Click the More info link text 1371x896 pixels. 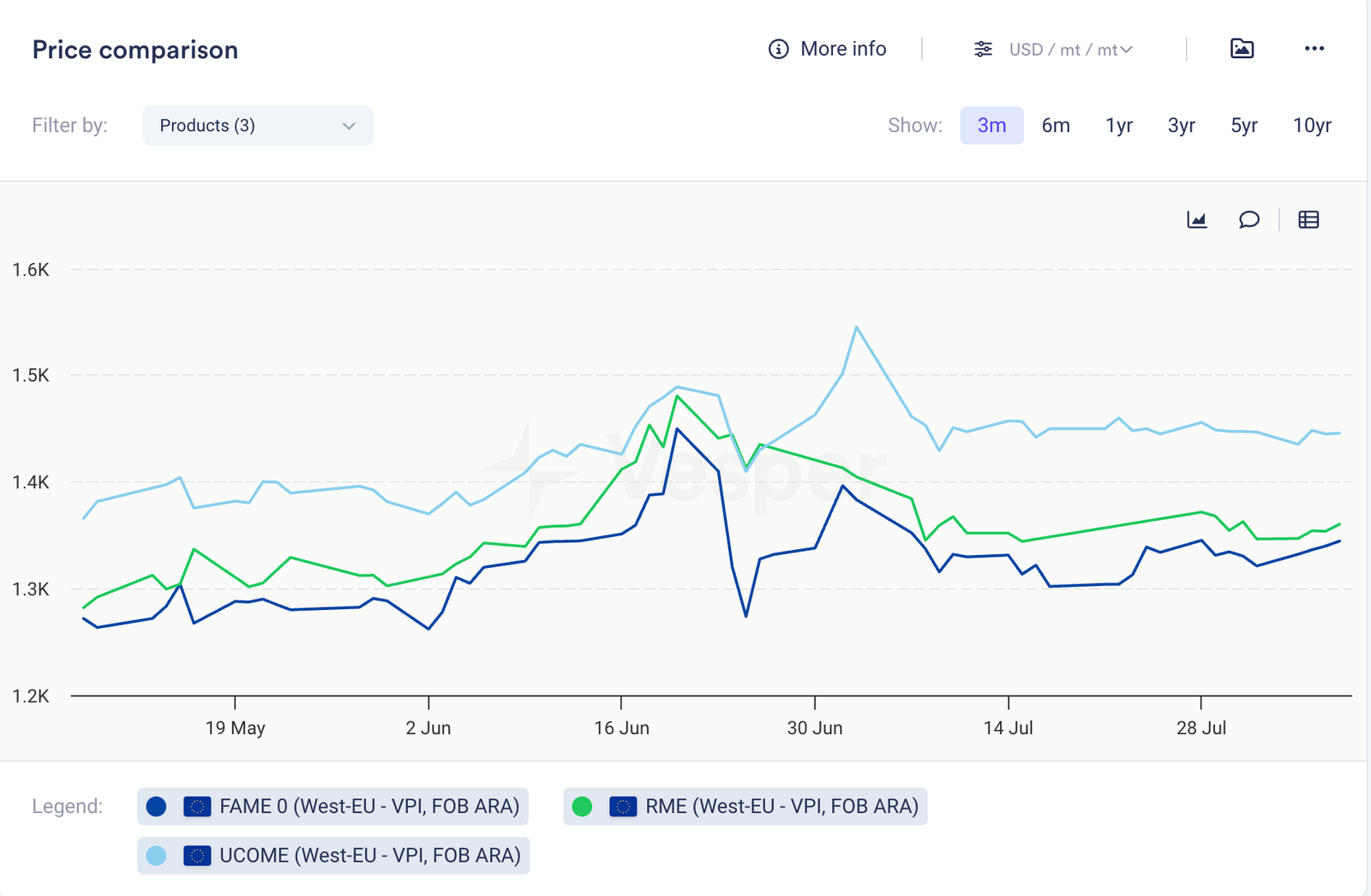(x=843, y=50)
